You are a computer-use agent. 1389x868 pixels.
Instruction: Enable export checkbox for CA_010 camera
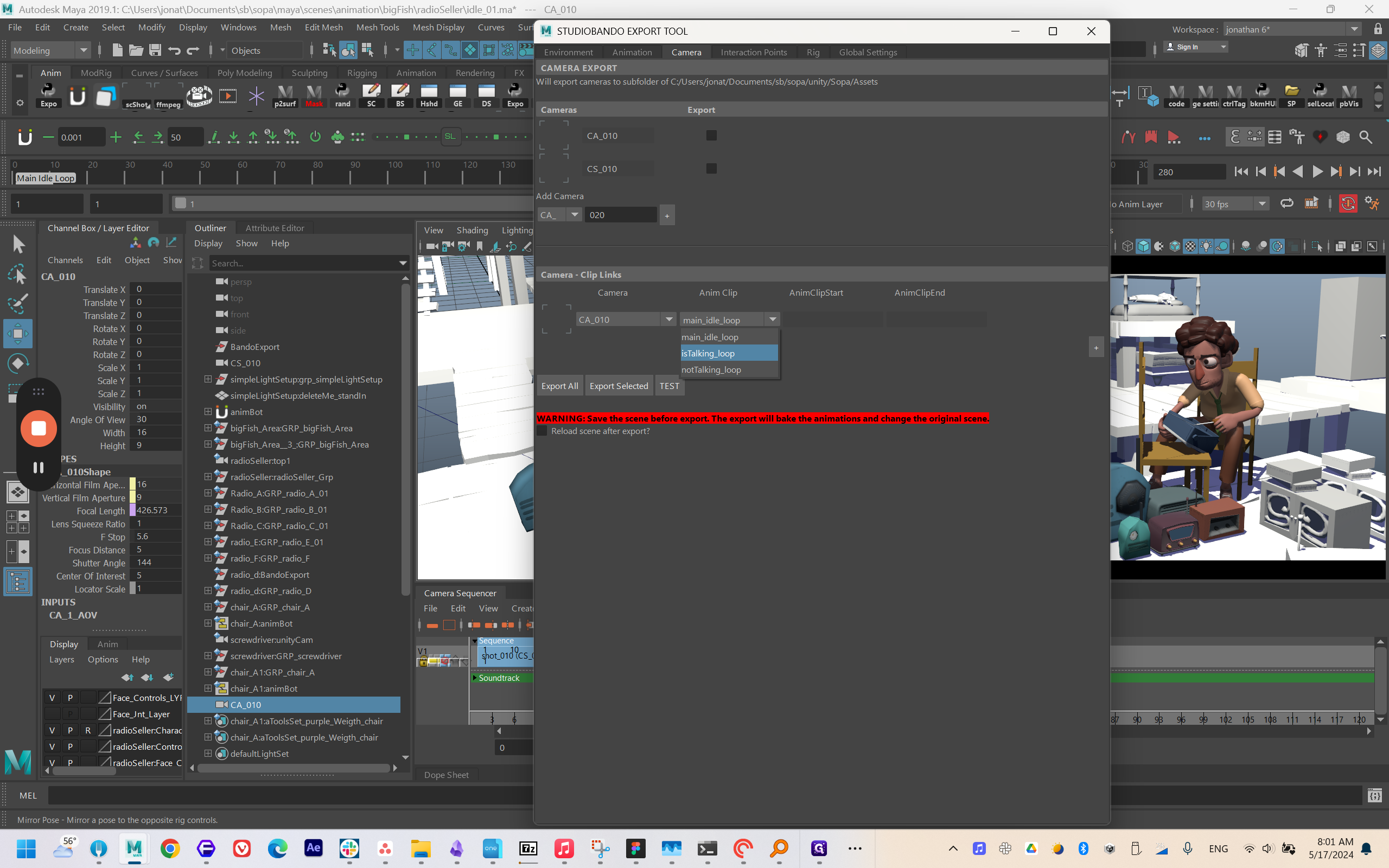point(711,136)
